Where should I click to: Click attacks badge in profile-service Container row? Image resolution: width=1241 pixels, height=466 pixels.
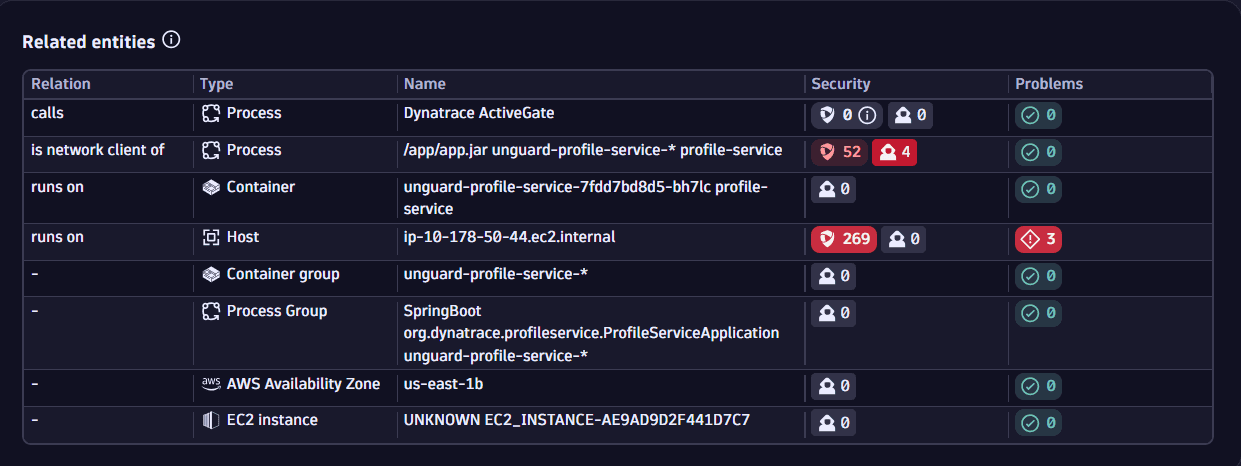pyautogui.click(x=834, y=189)
